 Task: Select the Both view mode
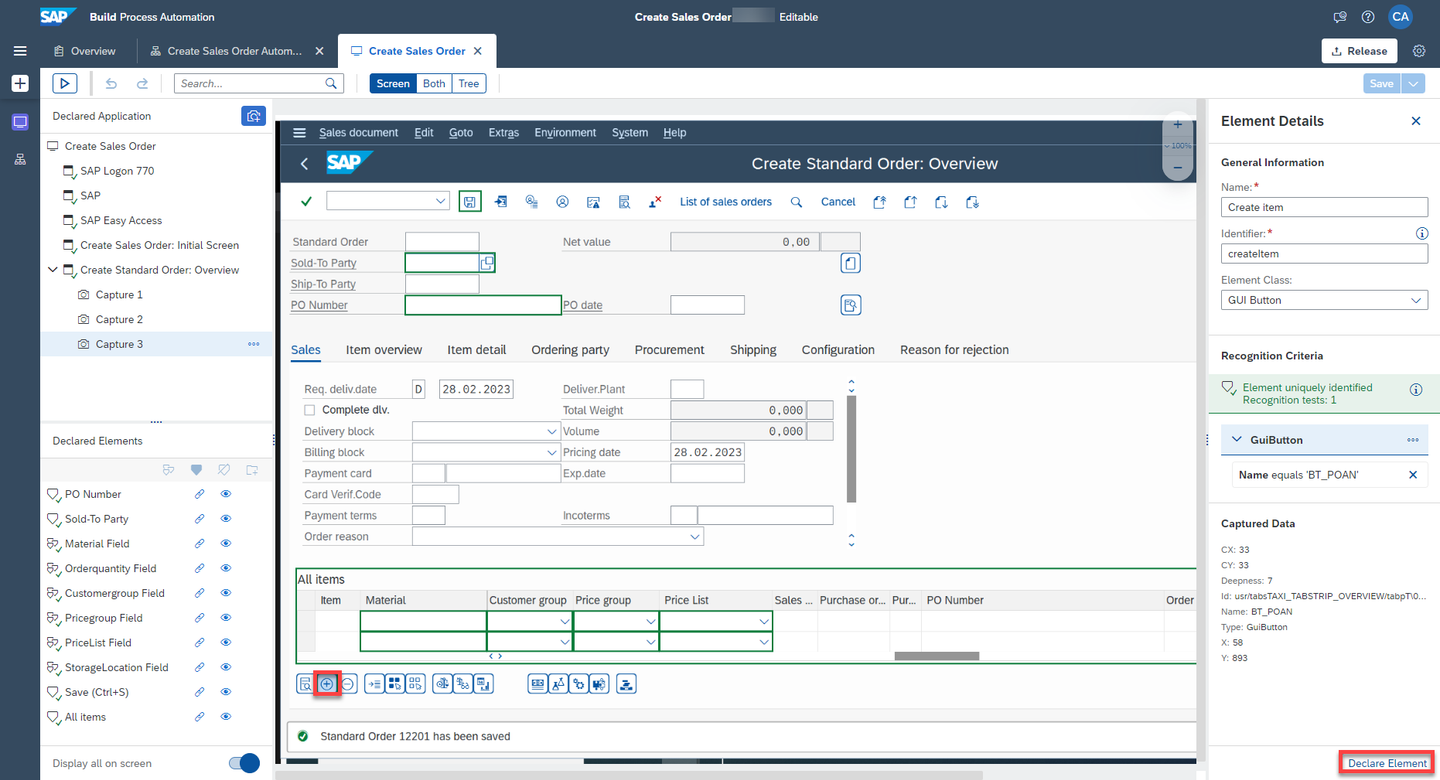tap(434, 84)
